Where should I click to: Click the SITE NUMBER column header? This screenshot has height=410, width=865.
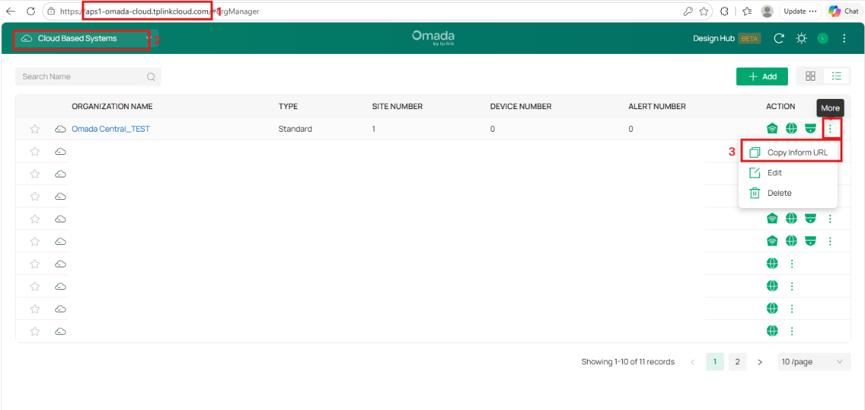click(397, 107)
